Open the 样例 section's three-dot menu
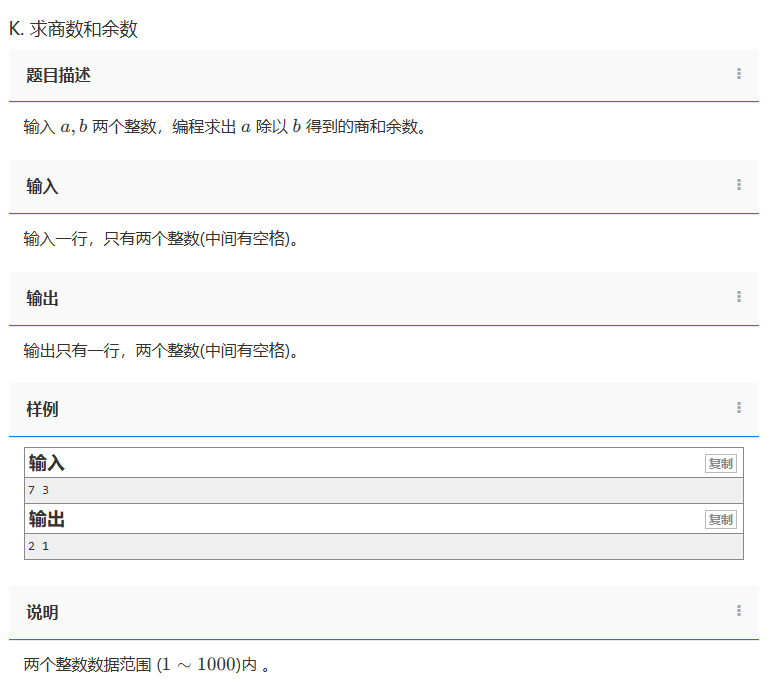The height and width of the screenshot is (693, 773). tap(738, 408)
